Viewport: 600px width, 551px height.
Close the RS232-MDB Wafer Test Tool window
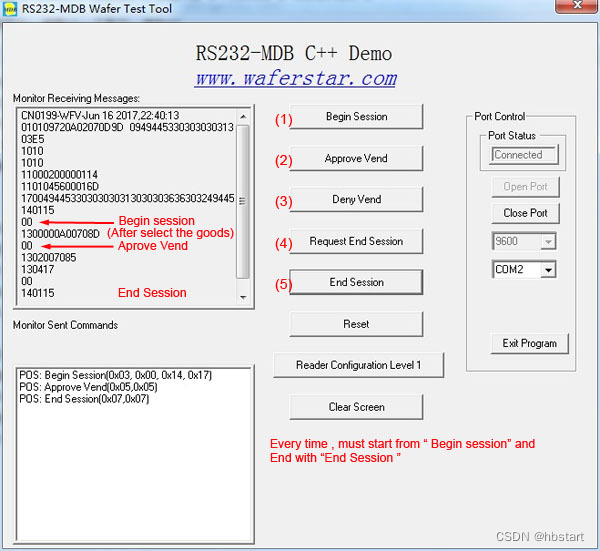point(577,5)
